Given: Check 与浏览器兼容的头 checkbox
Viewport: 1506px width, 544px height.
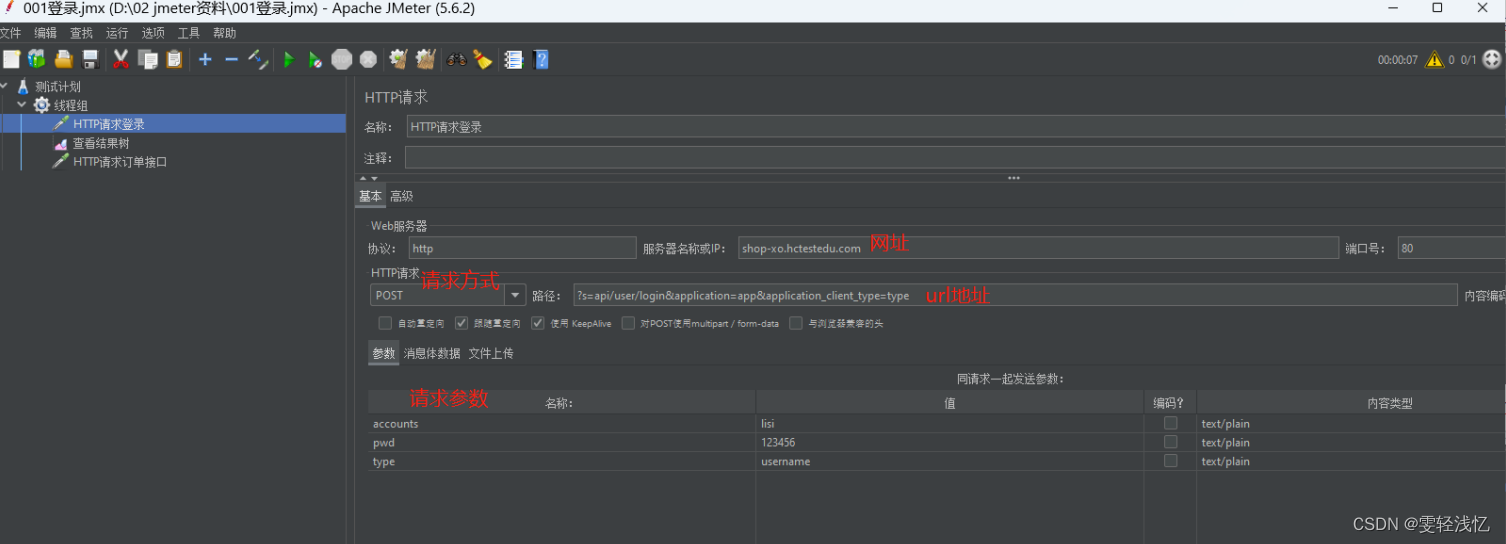Looking at the screenshot, I should (x=796, y=323).
